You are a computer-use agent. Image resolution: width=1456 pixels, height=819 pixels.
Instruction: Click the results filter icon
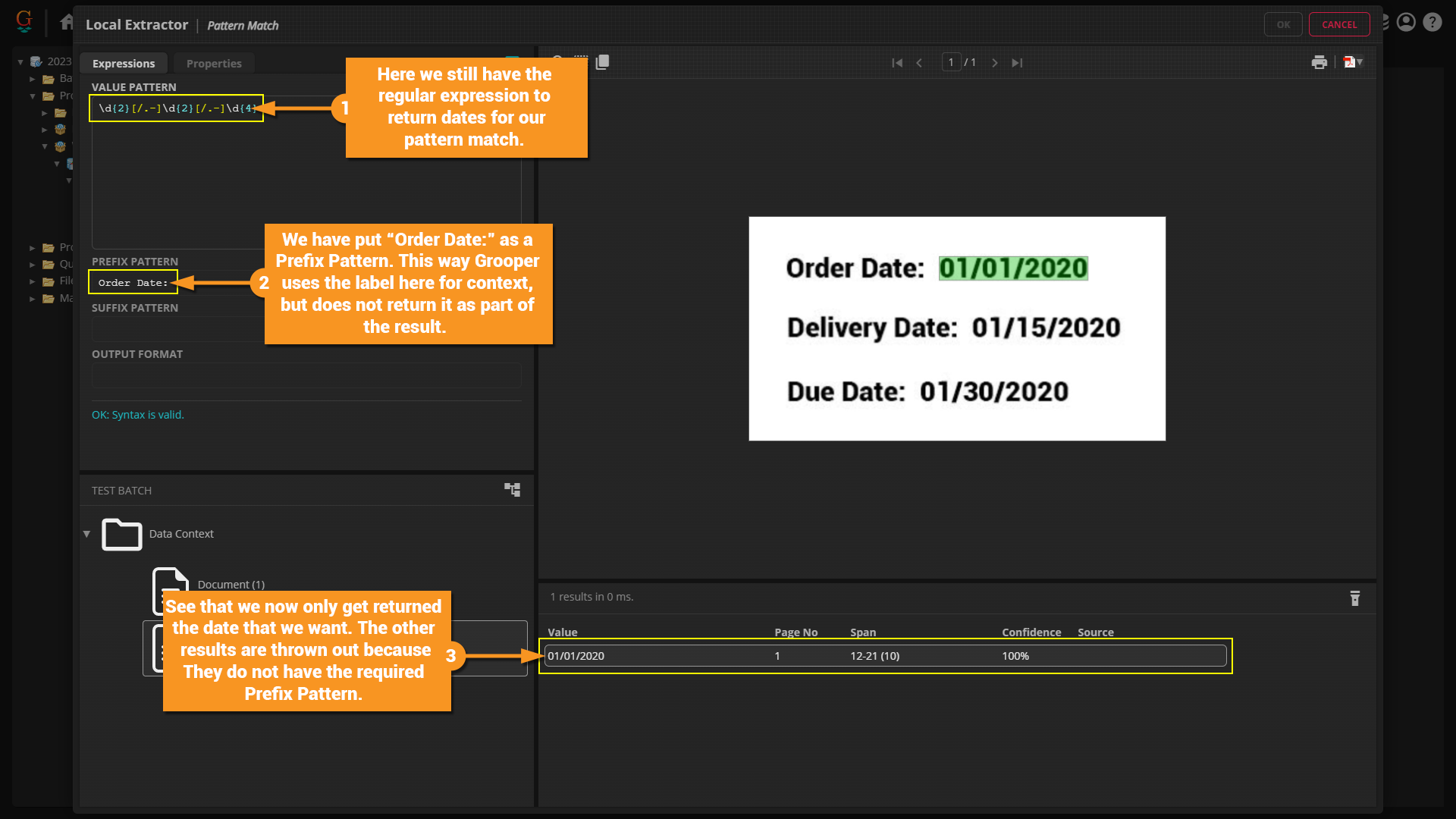[1354, 598]
